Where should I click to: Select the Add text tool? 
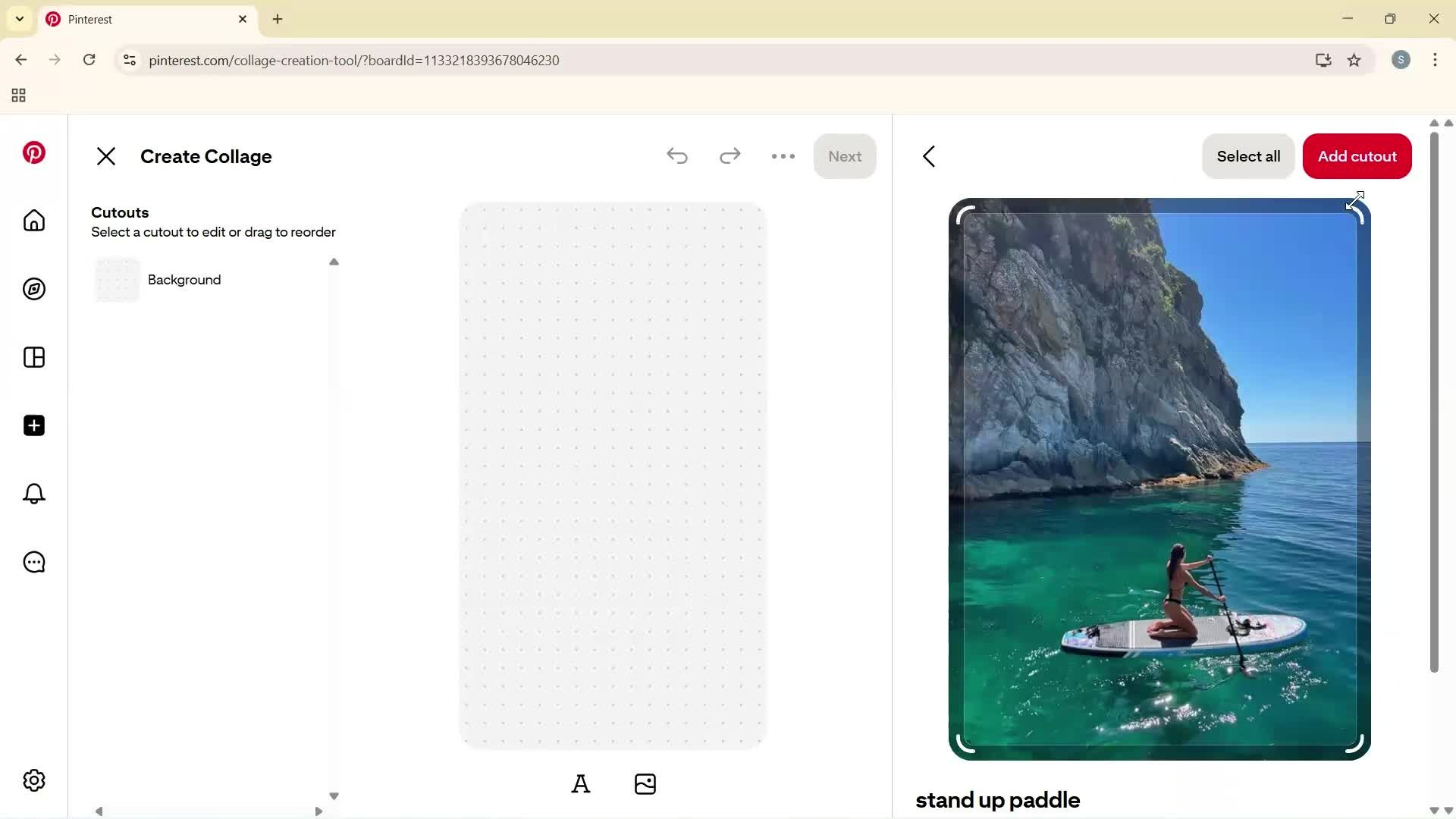pyautogui.click(x=581, y=783)
